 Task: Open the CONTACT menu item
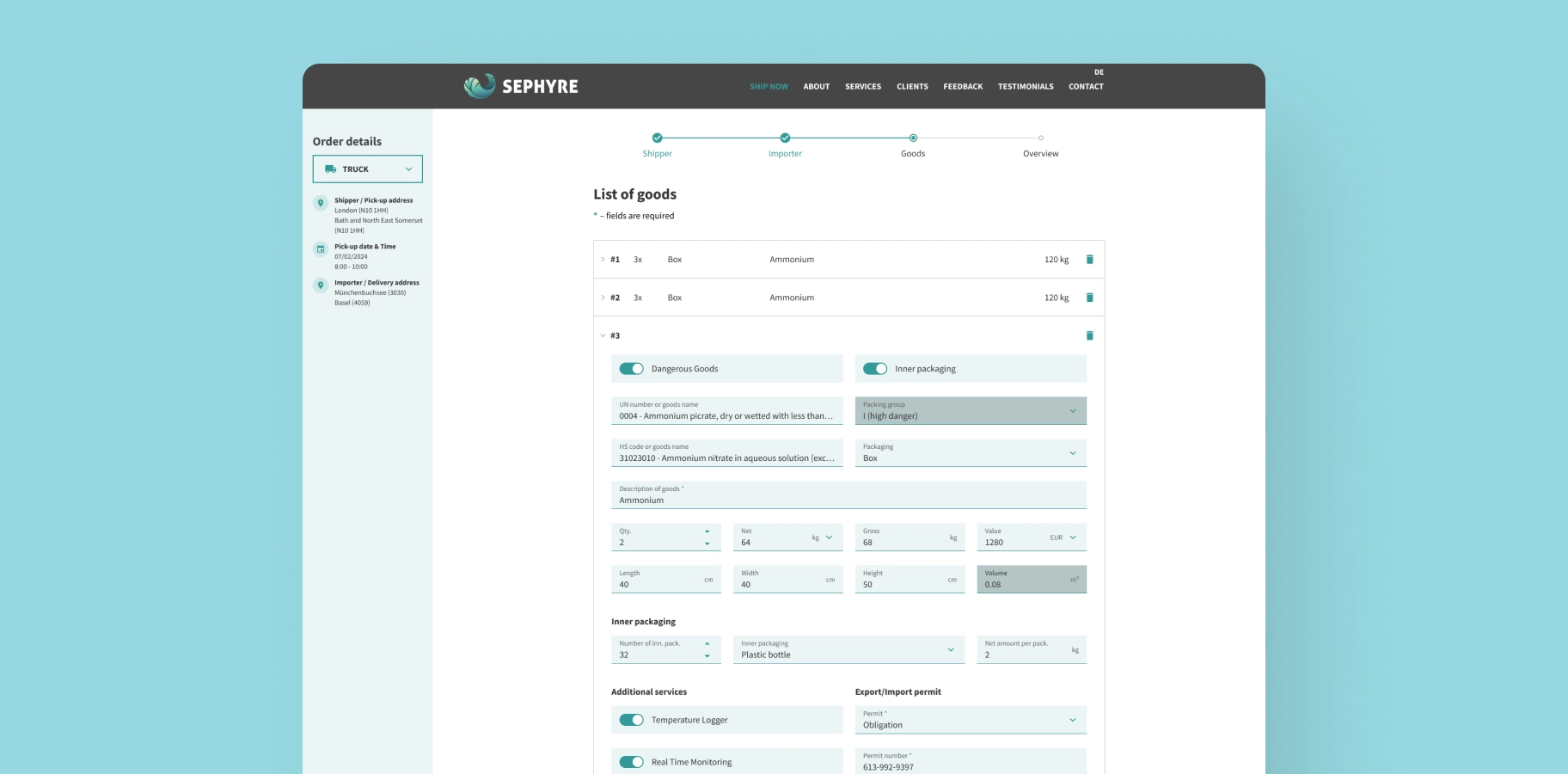pyautogui.click(x=1086, y=87)
